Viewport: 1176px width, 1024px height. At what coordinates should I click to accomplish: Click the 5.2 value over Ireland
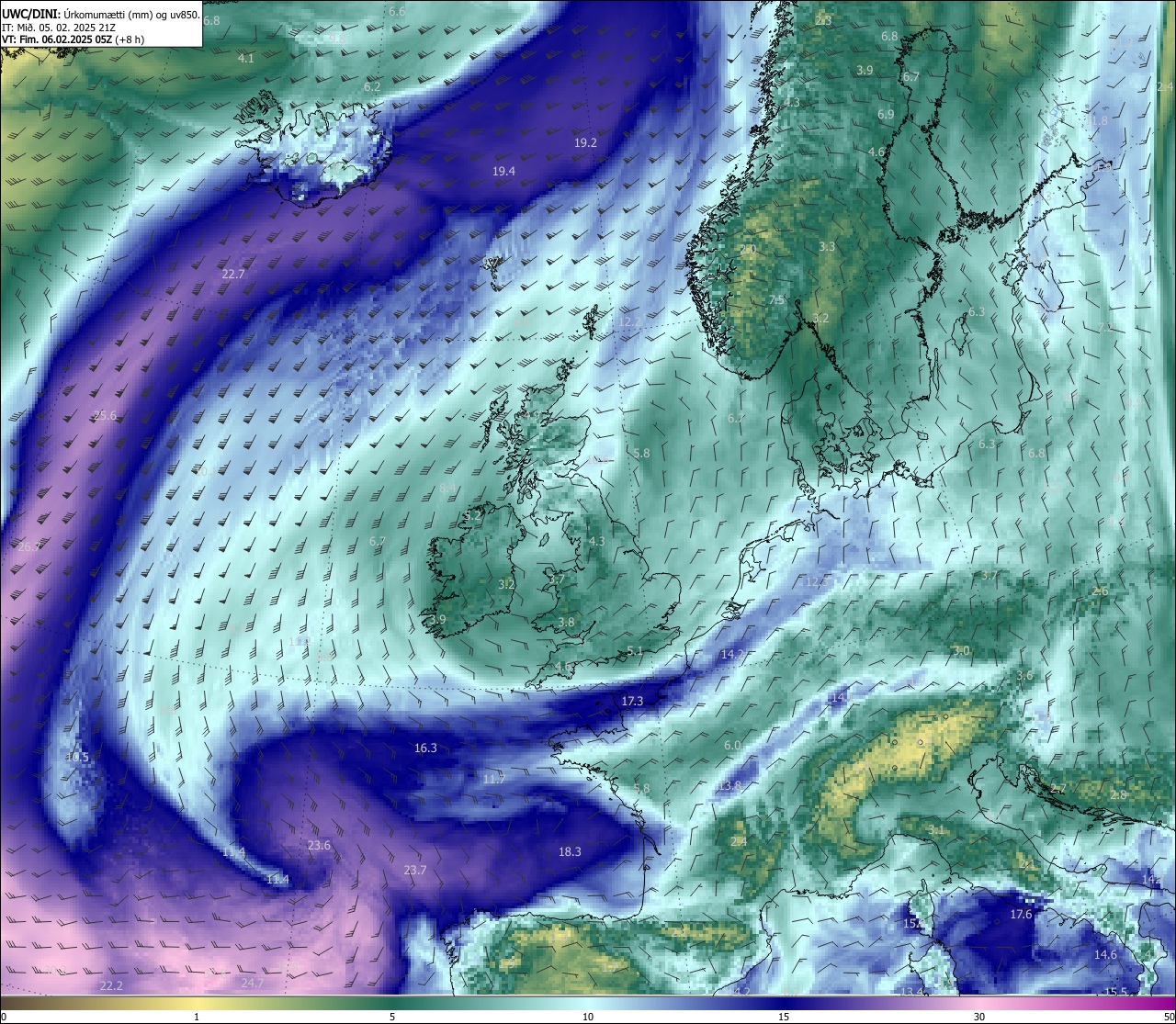pos(473,516)
